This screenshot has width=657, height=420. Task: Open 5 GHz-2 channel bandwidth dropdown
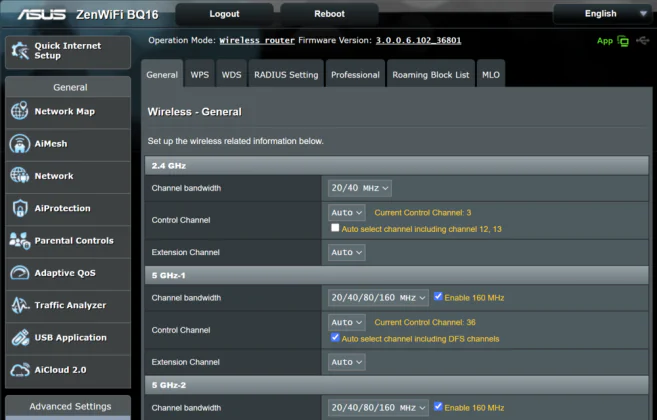pos(378,407)
